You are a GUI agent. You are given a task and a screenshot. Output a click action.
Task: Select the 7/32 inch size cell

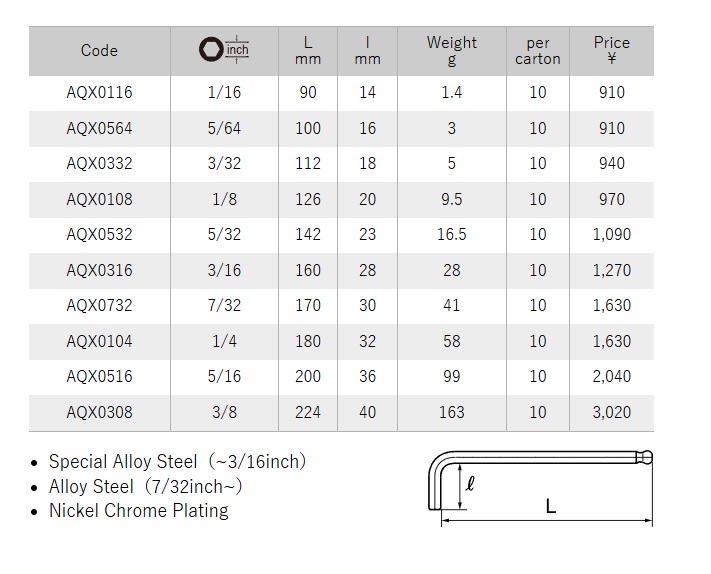point(224,306)
